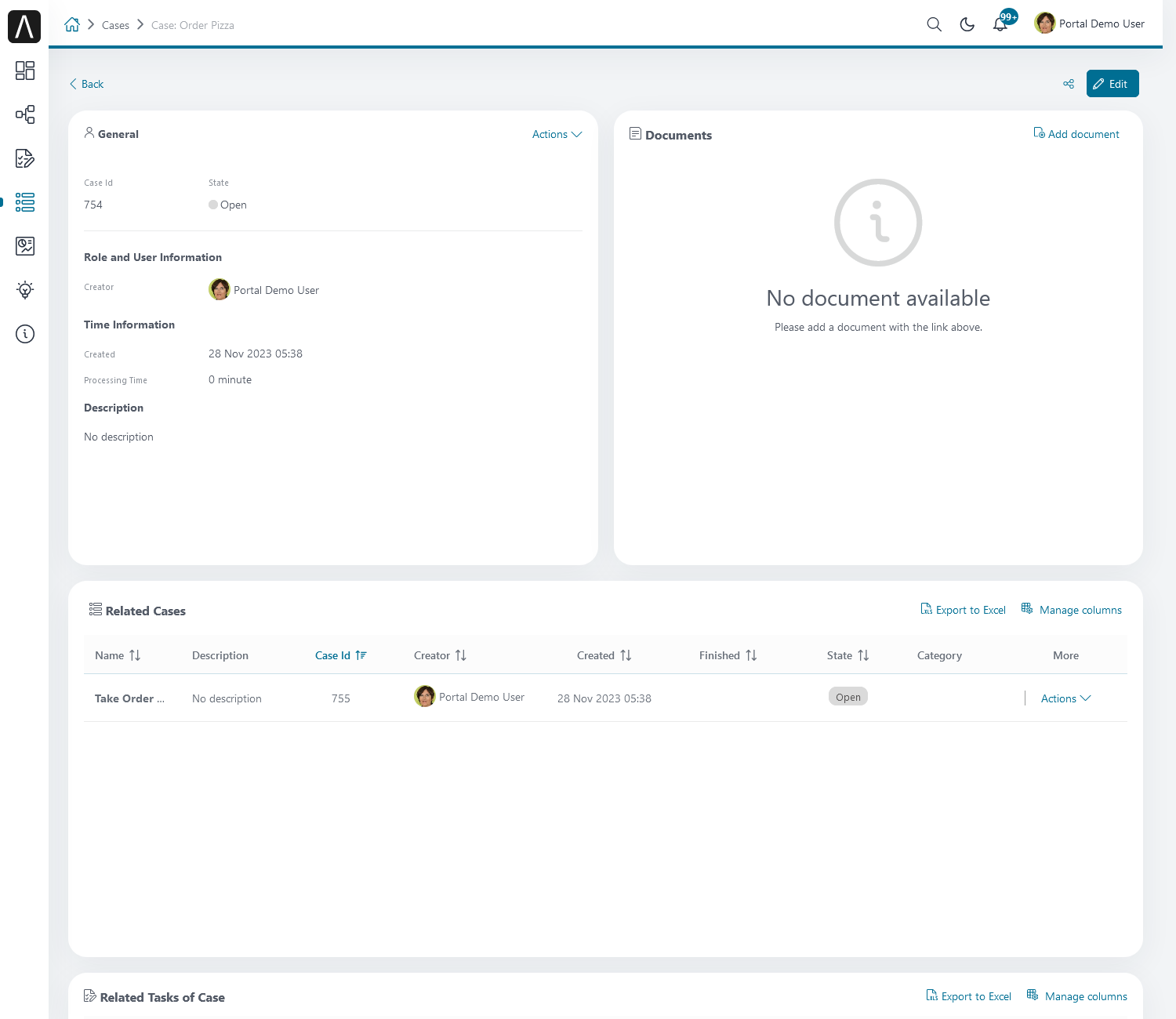
Task: Open the Tasks list icon in sidebar
Action: coord(25,158)
